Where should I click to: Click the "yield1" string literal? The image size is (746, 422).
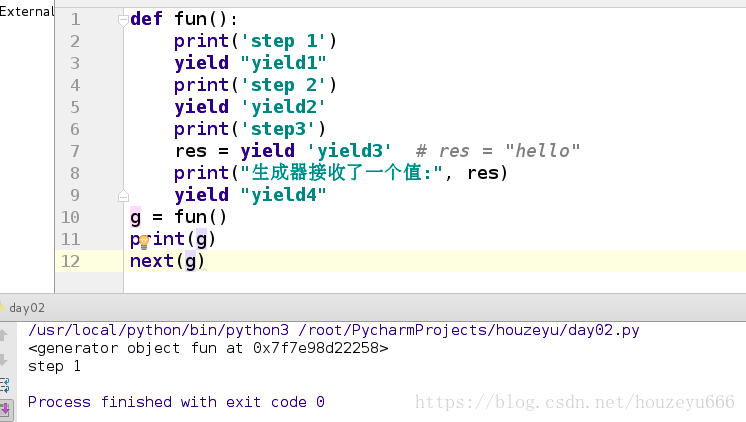point(283,63)
